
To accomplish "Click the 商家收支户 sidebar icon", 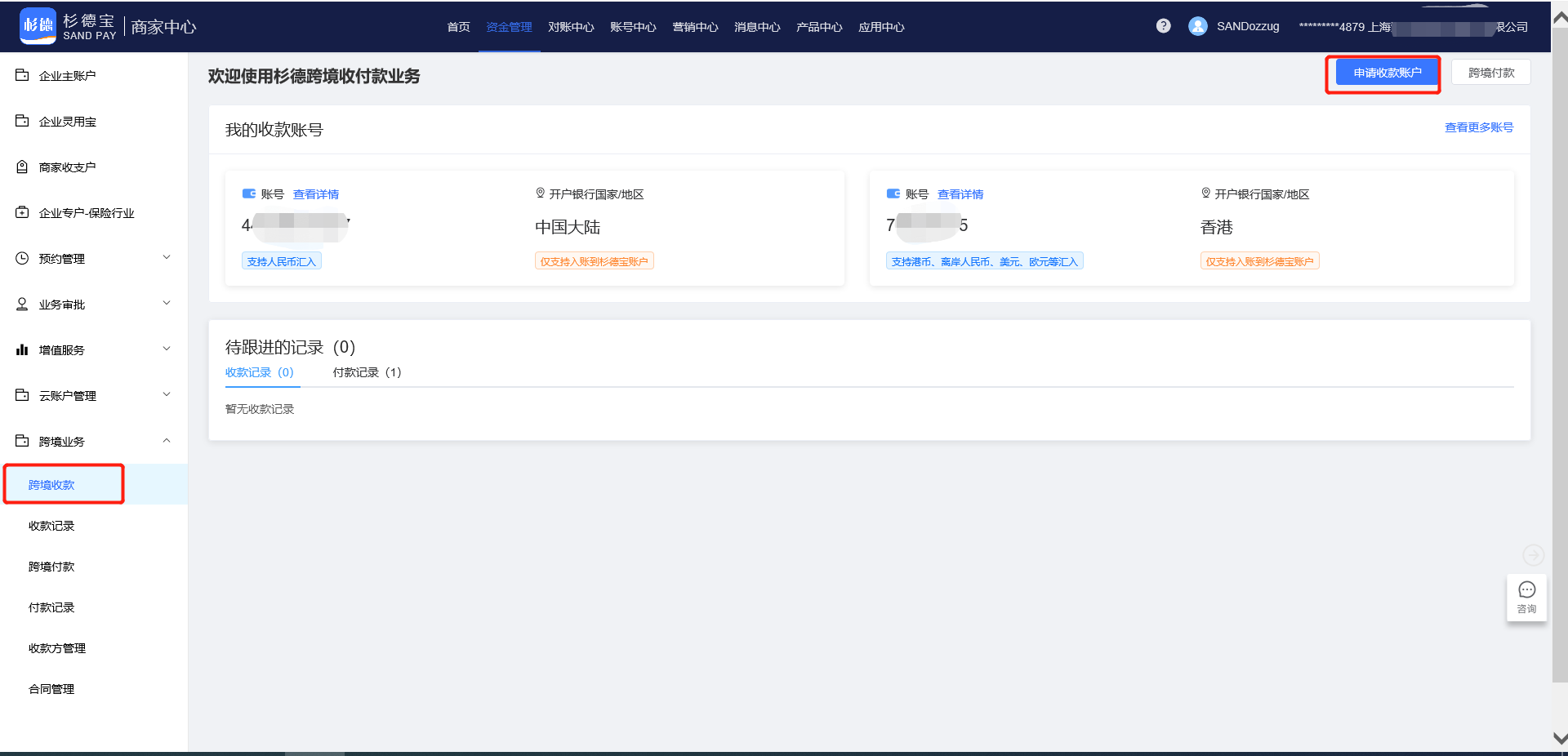I will point(22,167).
